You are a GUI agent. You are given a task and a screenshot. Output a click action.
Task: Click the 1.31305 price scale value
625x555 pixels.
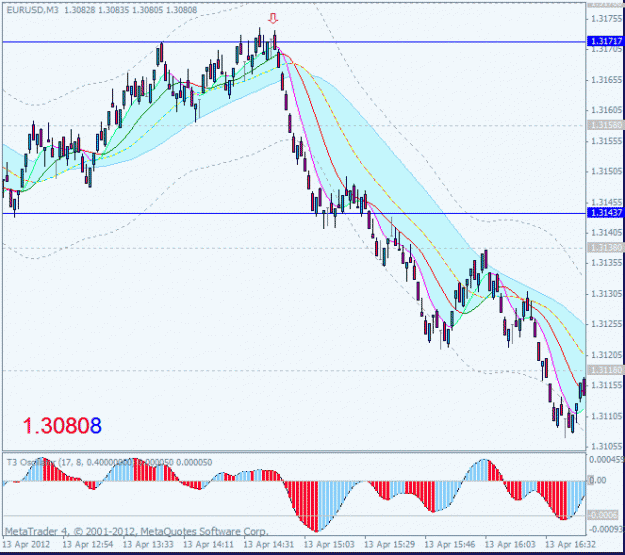607,293
